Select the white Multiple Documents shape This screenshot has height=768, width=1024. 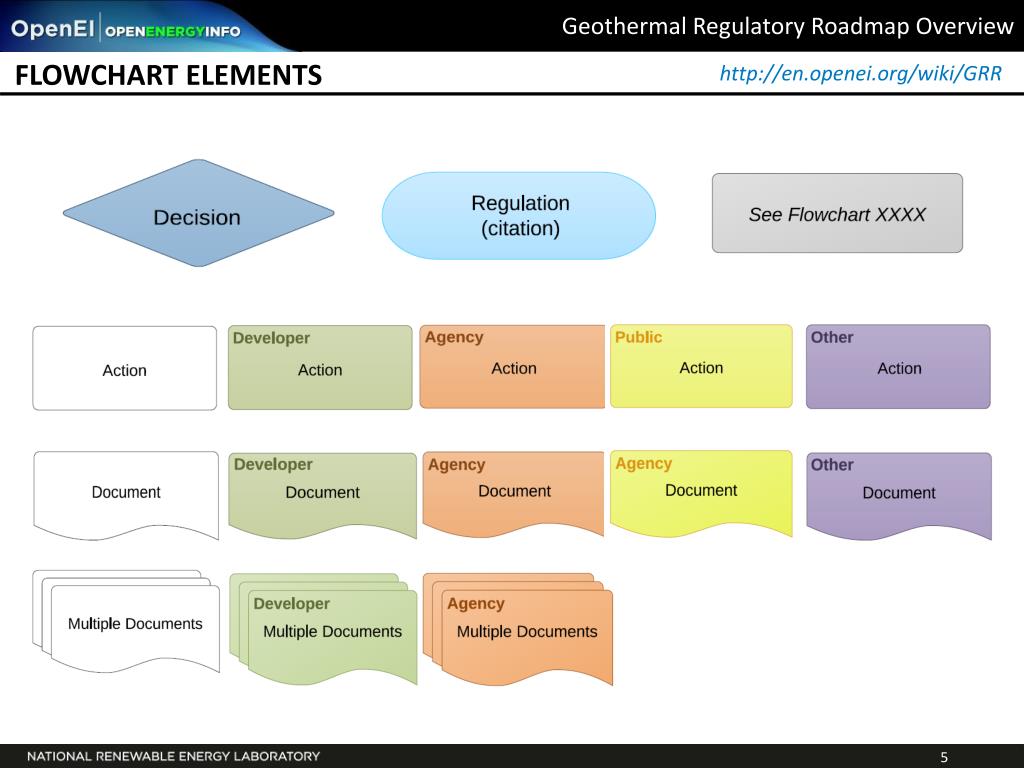tap(127, 621)
